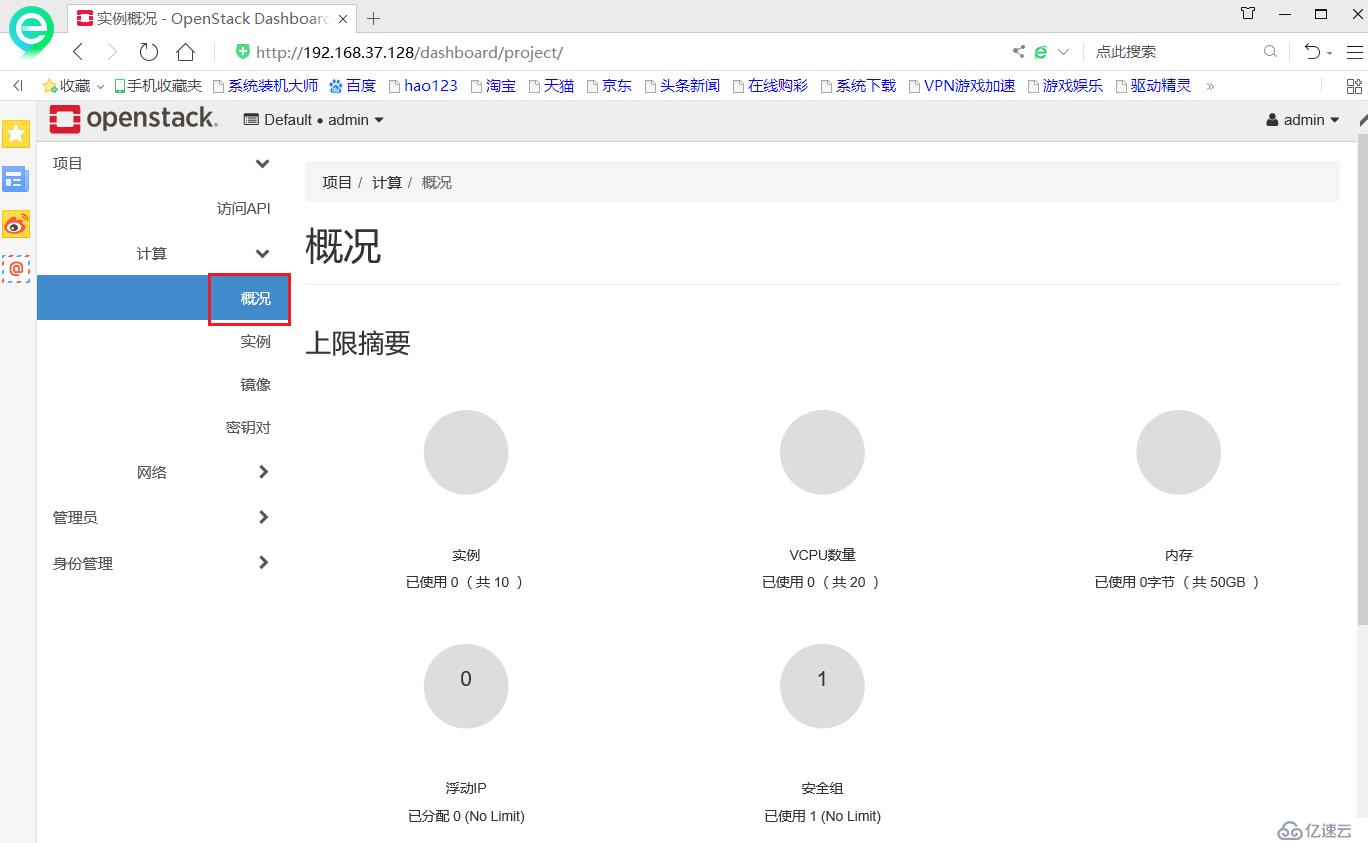The width and height of the screenshot is (1368, 843).
Task: Click the search magnifier icon
Action: 1270,52
